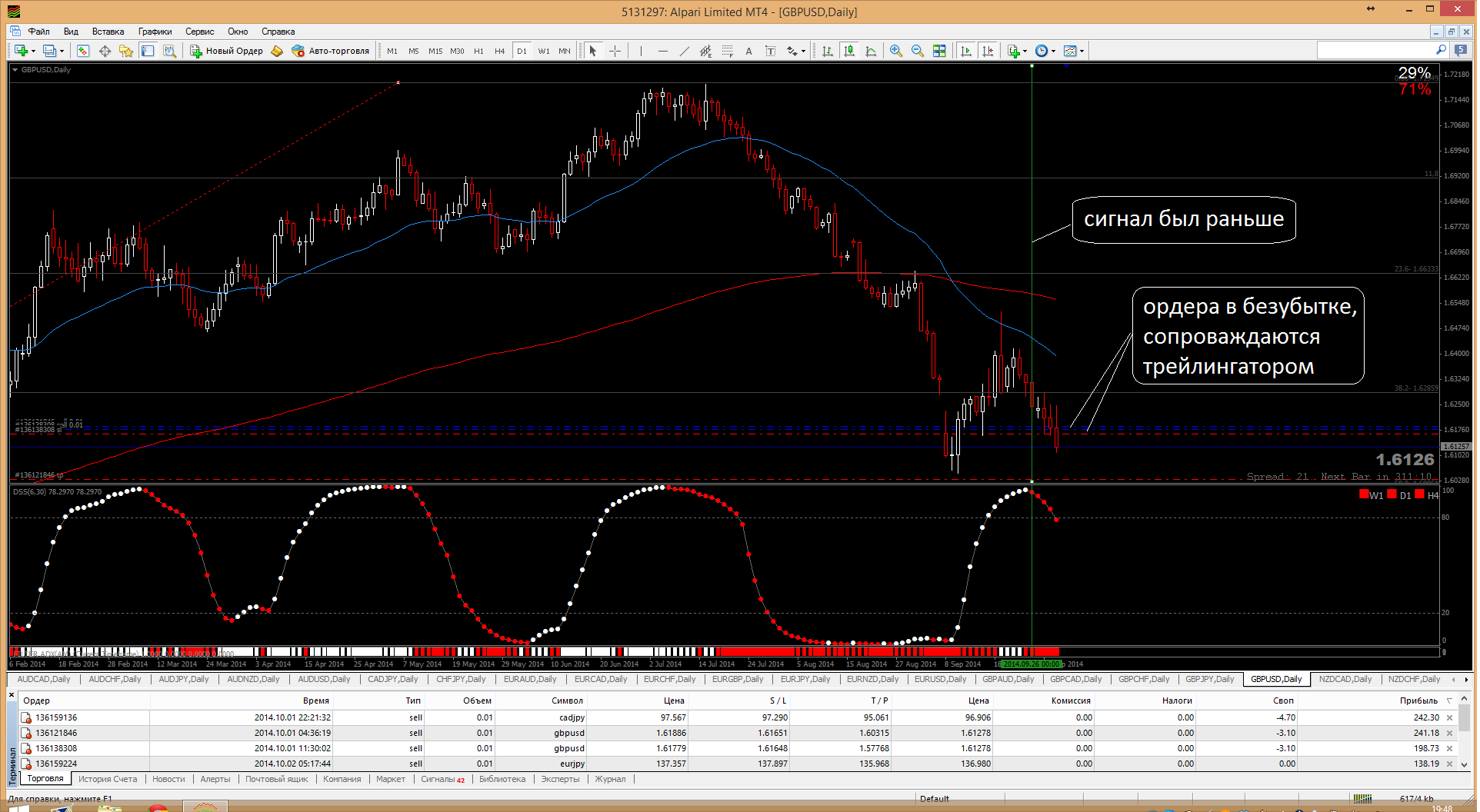Open the chat notifications icon
This screenshot has width=1480, height=812.
(x=1461, y=50)
